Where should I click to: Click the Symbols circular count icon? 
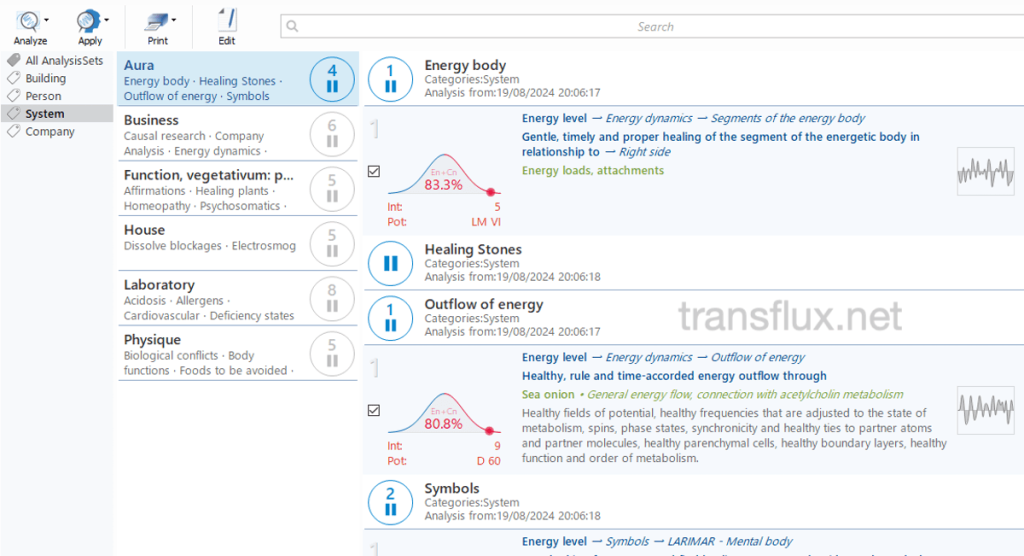pyautogui.click(x=391, y=502)
